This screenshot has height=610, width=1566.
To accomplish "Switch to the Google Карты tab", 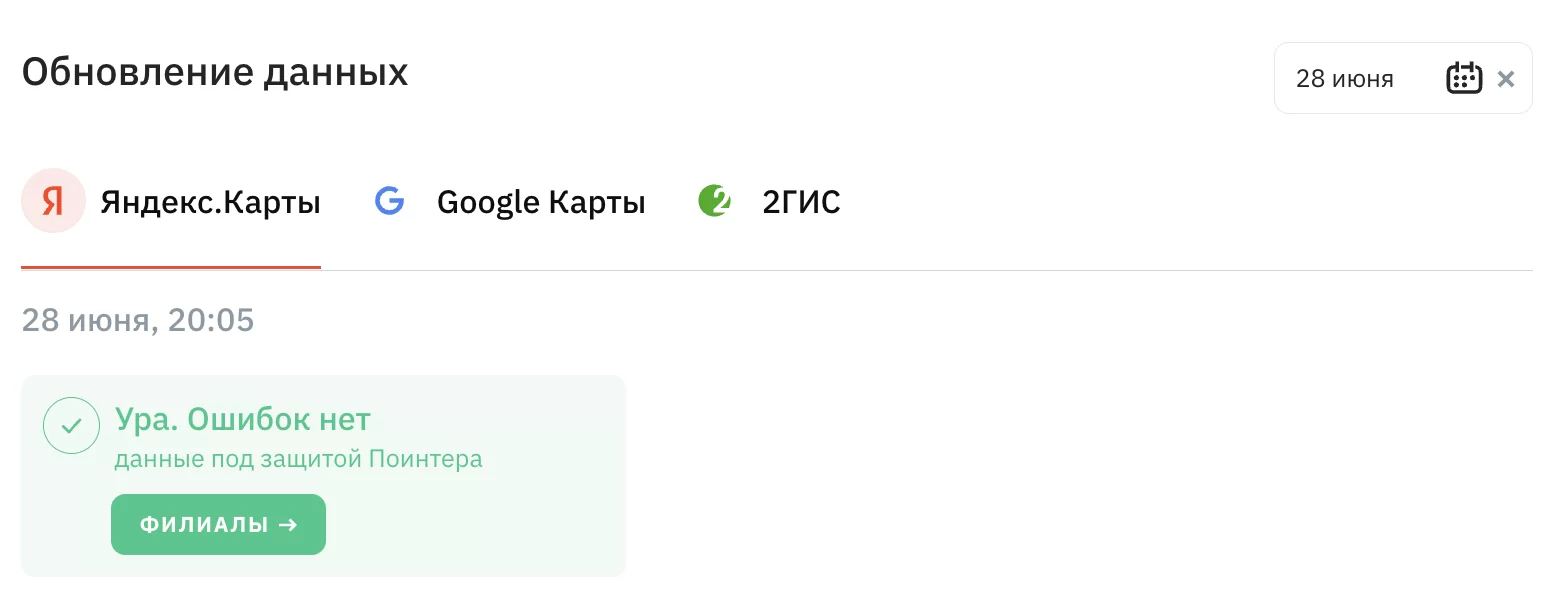I will pyautogui.click(x=541, y=203).
